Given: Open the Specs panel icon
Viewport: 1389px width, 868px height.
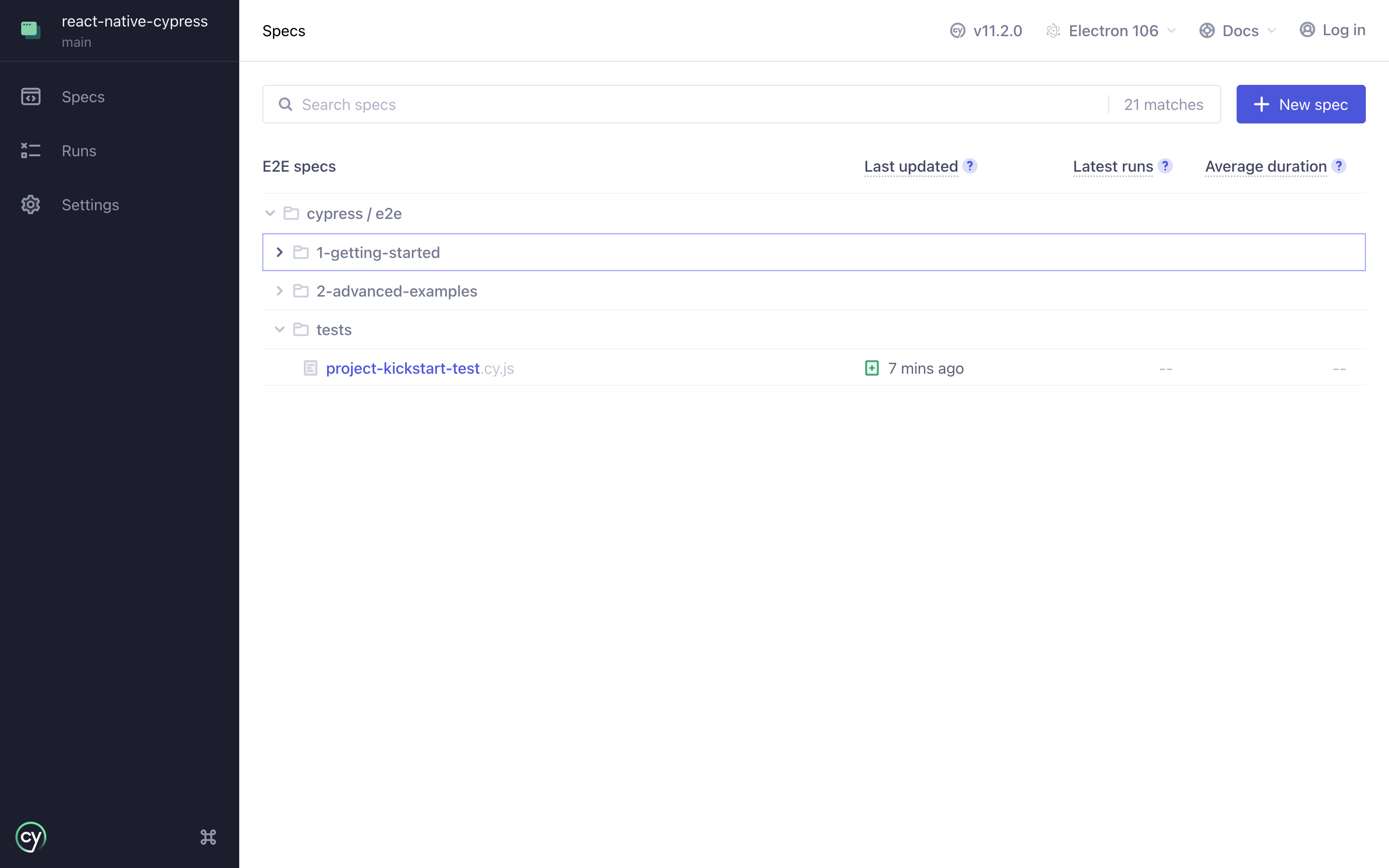Looking at the screenshot, I should click(x=31, y=96).
